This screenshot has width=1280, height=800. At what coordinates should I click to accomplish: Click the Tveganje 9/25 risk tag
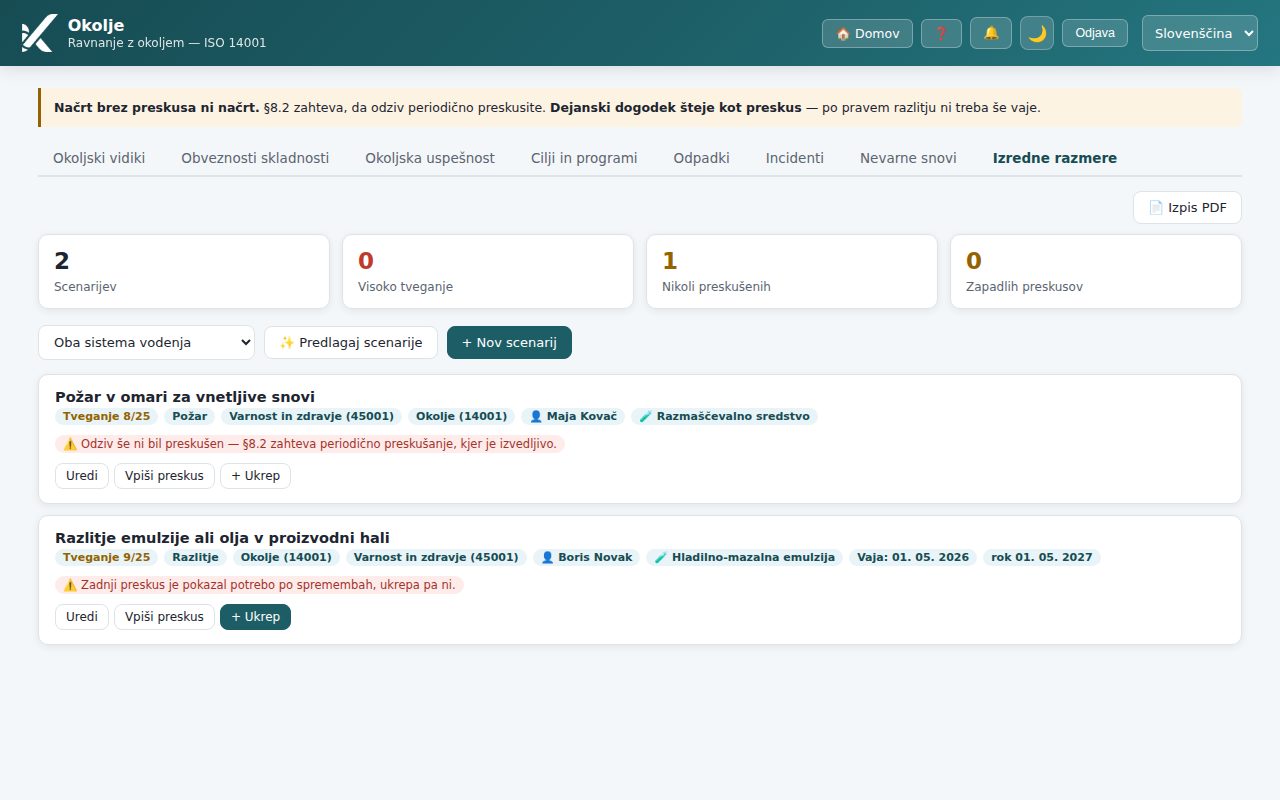(x=106, y=557)
